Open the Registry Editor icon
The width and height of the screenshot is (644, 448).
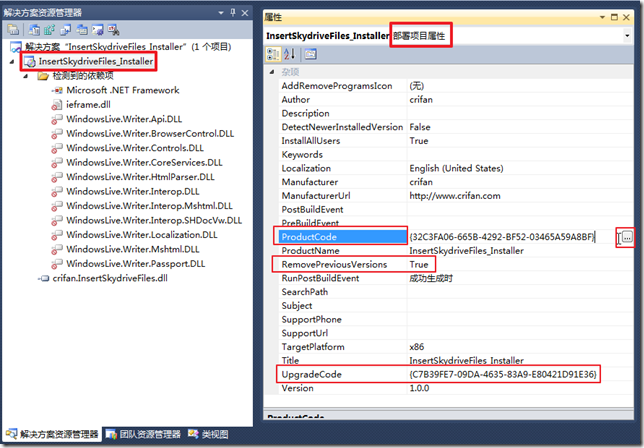[x=50, y=30]
